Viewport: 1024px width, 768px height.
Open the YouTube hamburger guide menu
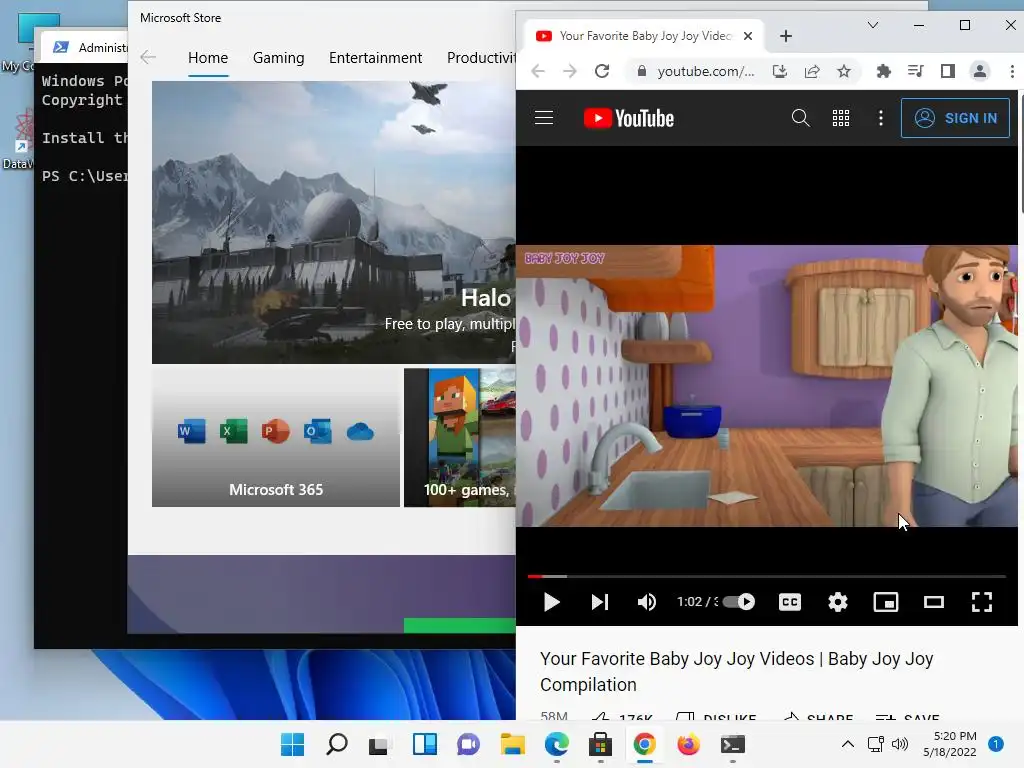point(543,118)
